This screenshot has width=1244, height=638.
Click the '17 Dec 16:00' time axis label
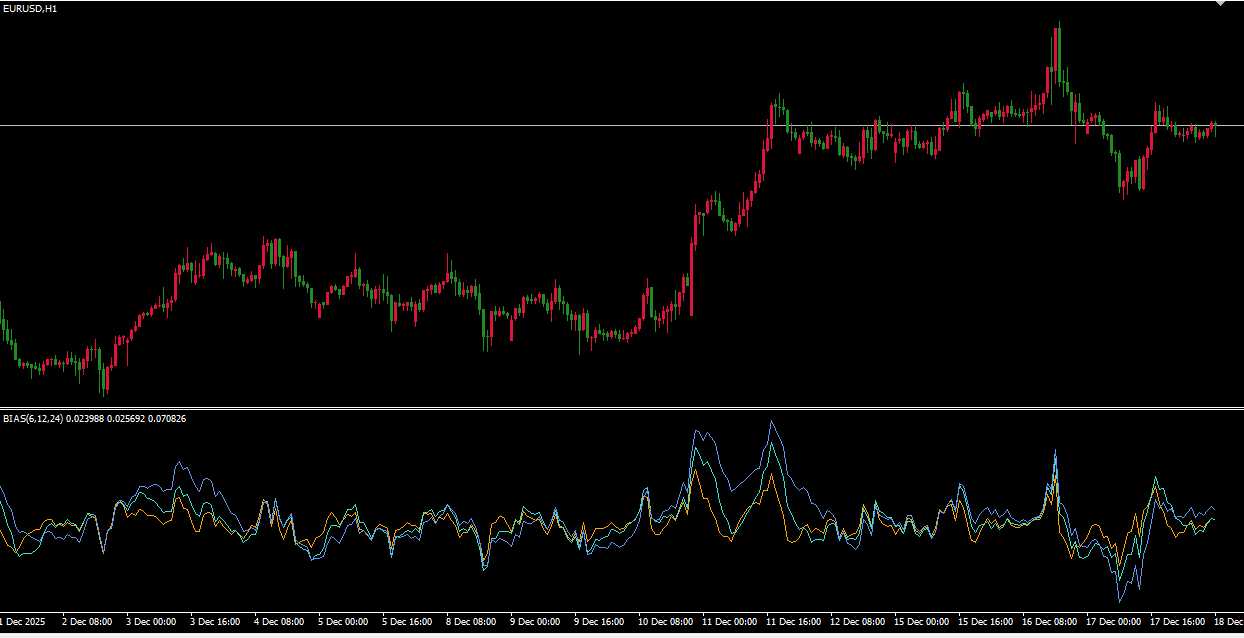[x=1176, y=621]
